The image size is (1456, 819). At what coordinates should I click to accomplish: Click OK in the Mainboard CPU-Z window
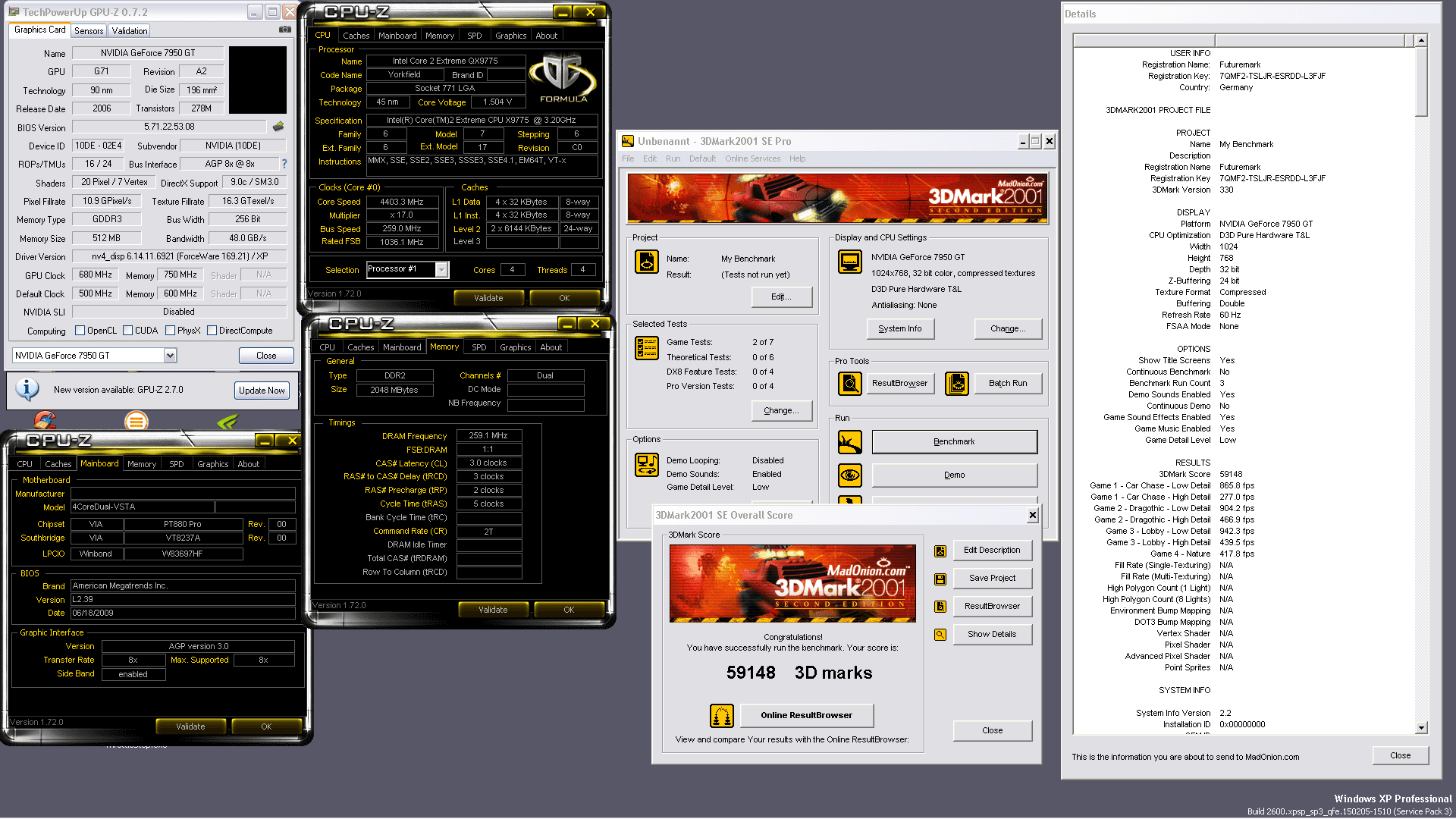click(266, 726)
